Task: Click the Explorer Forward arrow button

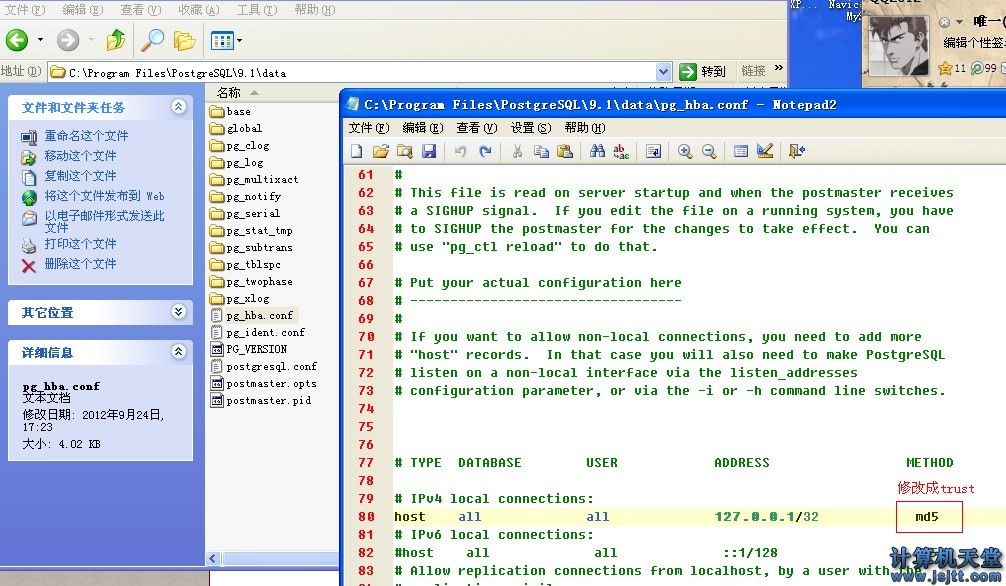Action: [x=67, y=40]
